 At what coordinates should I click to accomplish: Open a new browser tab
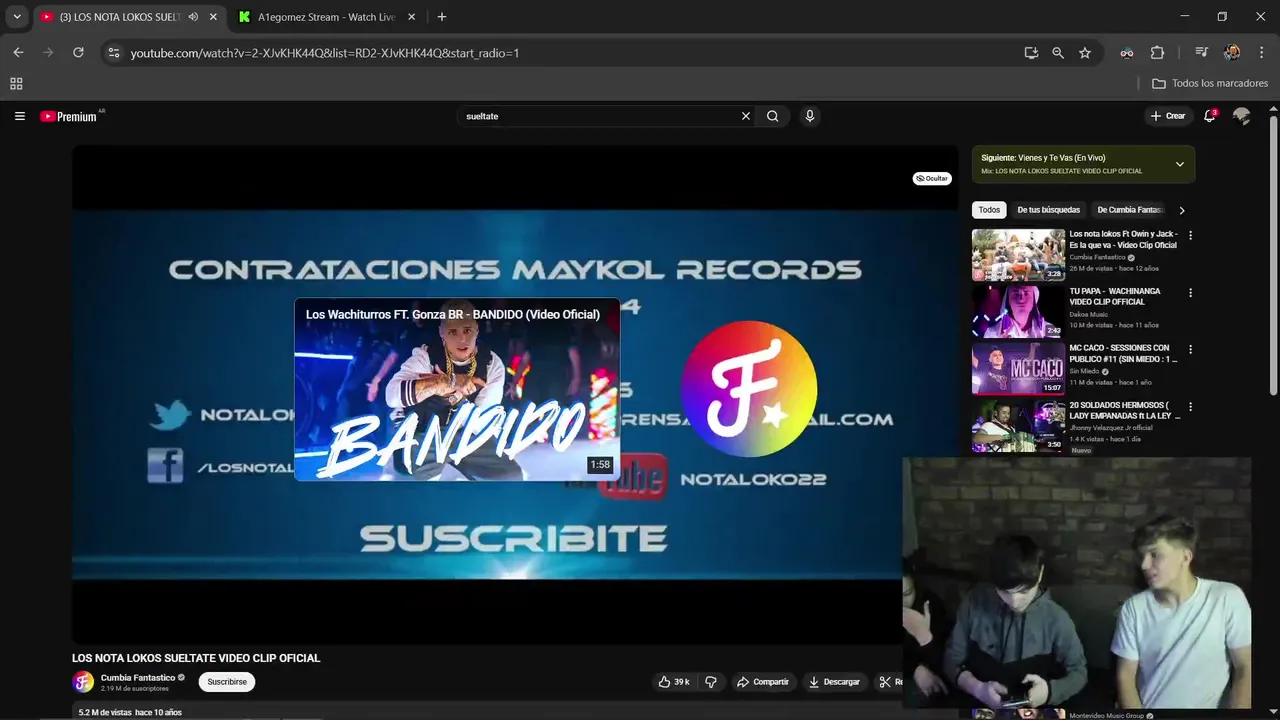(442, 17)
